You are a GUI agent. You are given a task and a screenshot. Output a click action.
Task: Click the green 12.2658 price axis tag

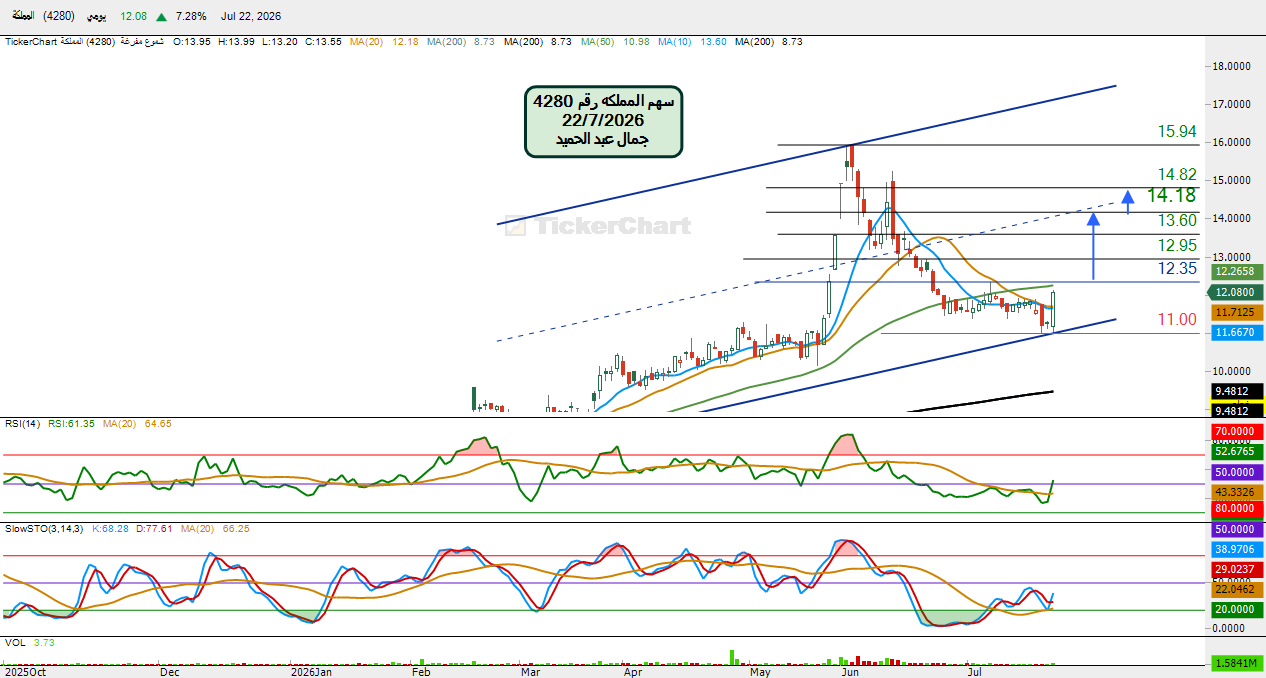pyautogui.click(x=1237, y=272)
